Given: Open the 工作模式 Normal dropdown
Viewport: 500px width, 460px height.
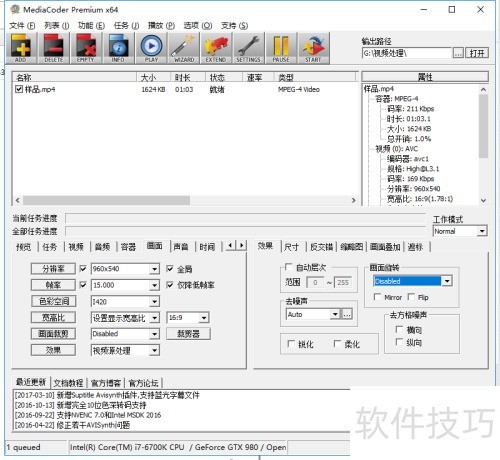Looking at the screenshot, I should tap(482, 231).
